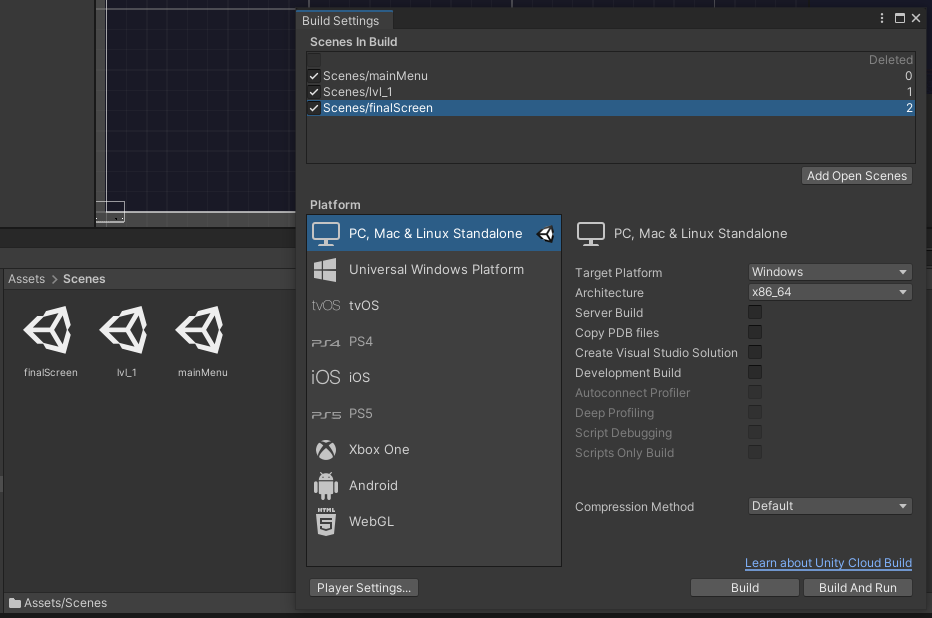Select Universal Windows Platform entry
932x618 pixels.
[434, 270]
